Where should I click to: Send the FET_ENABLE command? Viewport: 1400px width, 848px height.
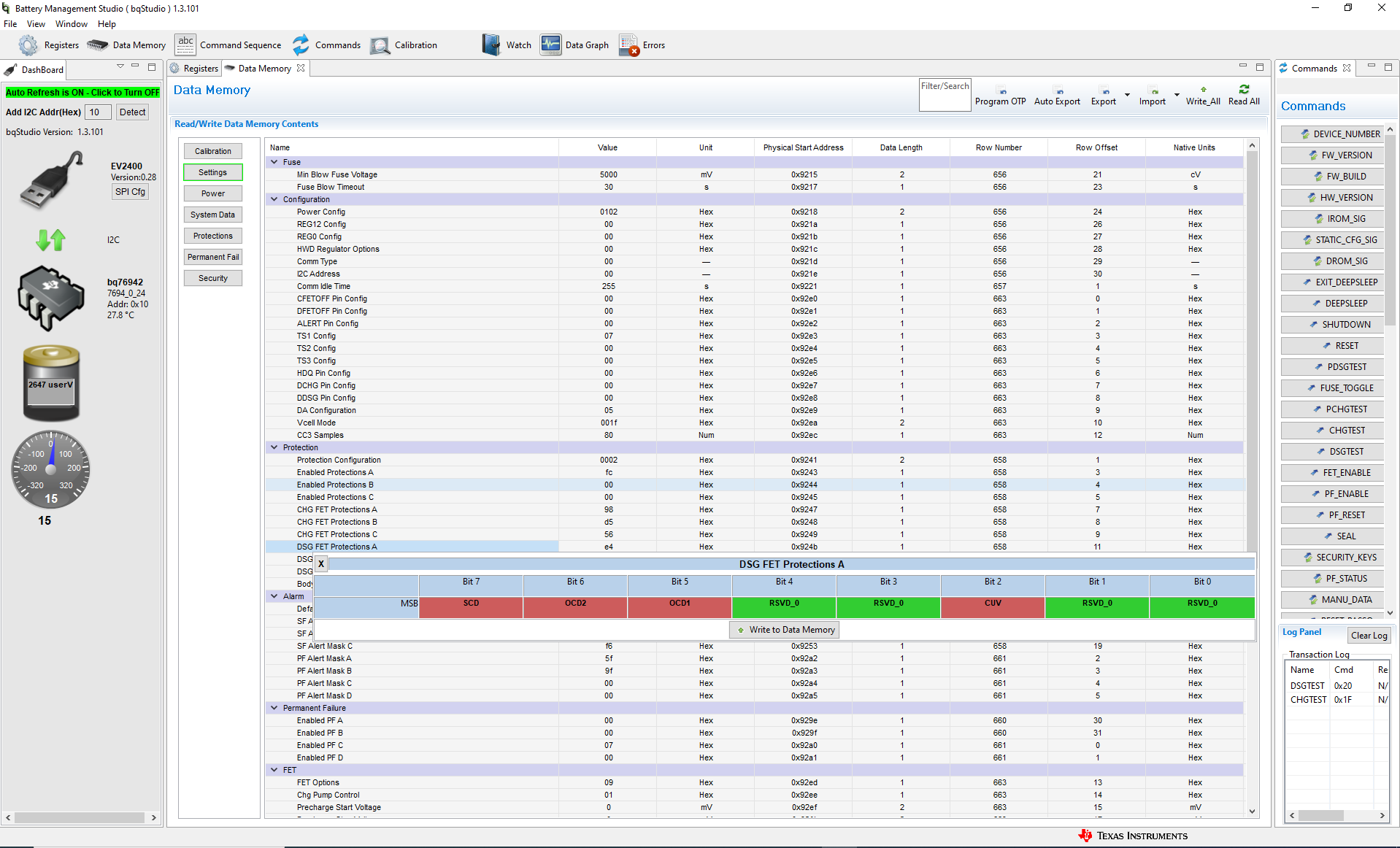pyautogui.click(x=1333, y=473)
